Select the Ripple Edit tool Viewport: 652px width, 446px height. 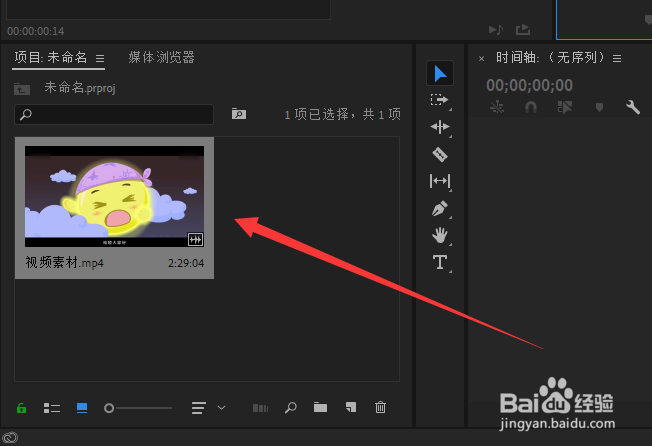point(440,127)
